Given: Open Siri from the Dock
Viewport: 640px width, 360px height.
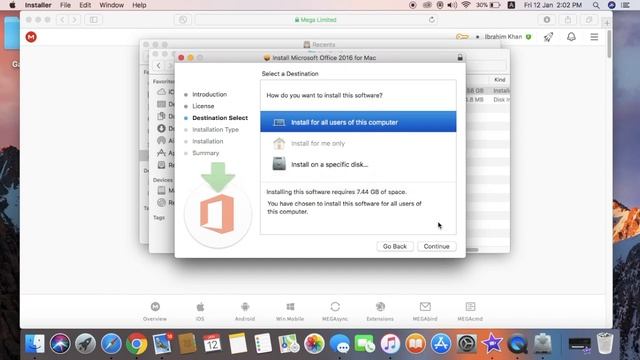Looking at the screenshot, I should coord(60,343).
